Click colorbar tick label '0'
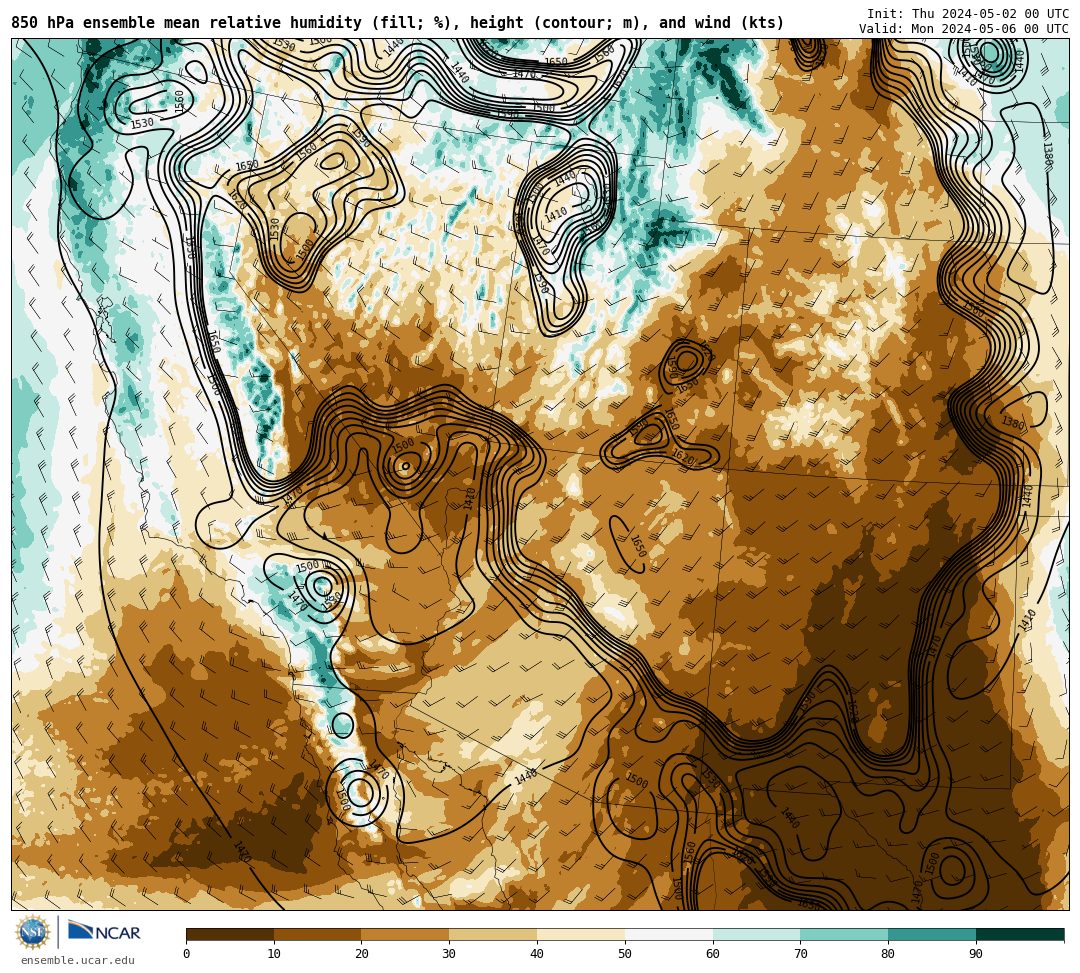The image size is (1080, 973). pos(187,954)
